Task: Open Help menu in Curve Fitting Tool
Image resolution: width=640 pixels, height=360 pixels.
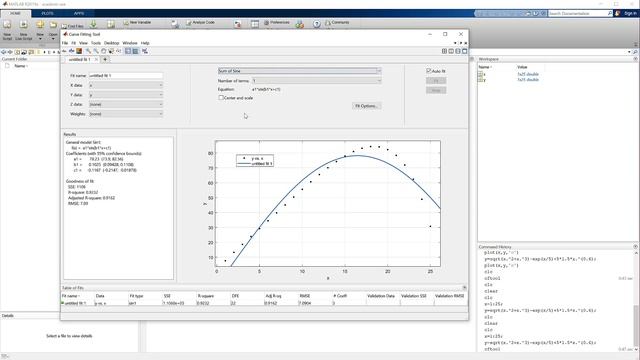Action: (x=145, y=43)
